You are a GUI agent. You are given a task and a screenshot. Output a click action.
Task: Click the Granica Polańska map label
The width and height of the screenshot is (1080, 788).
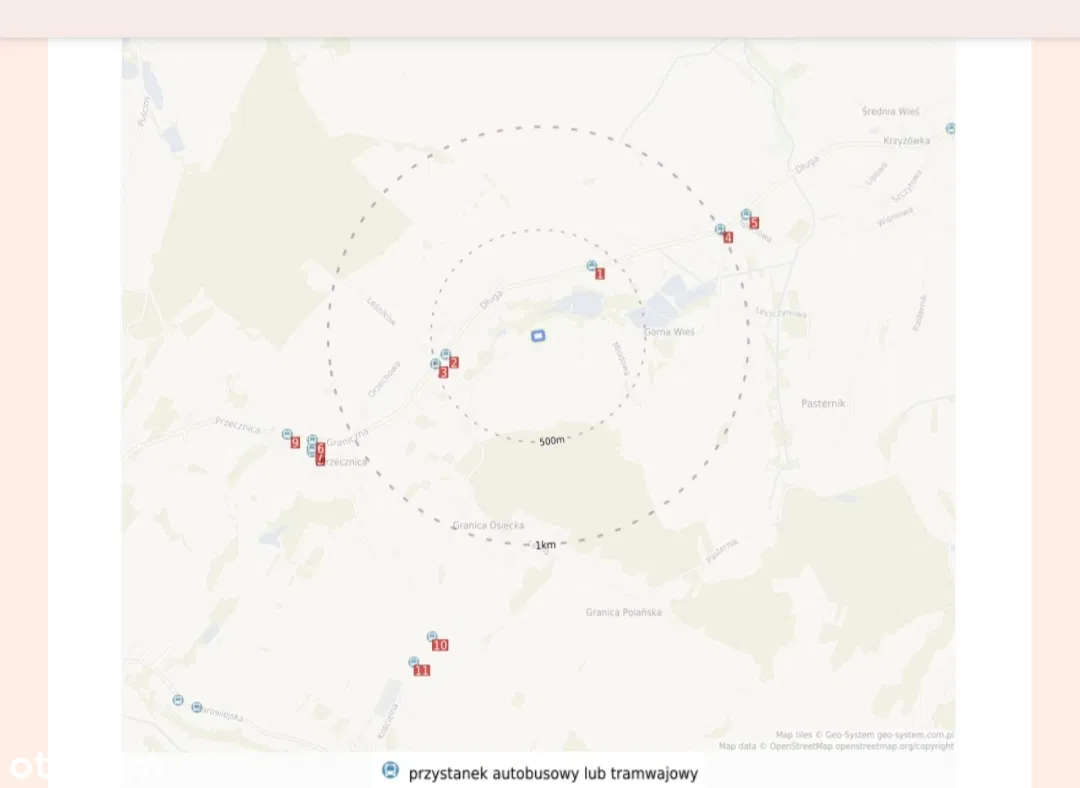pyautogui.click(x=623, y=612)
